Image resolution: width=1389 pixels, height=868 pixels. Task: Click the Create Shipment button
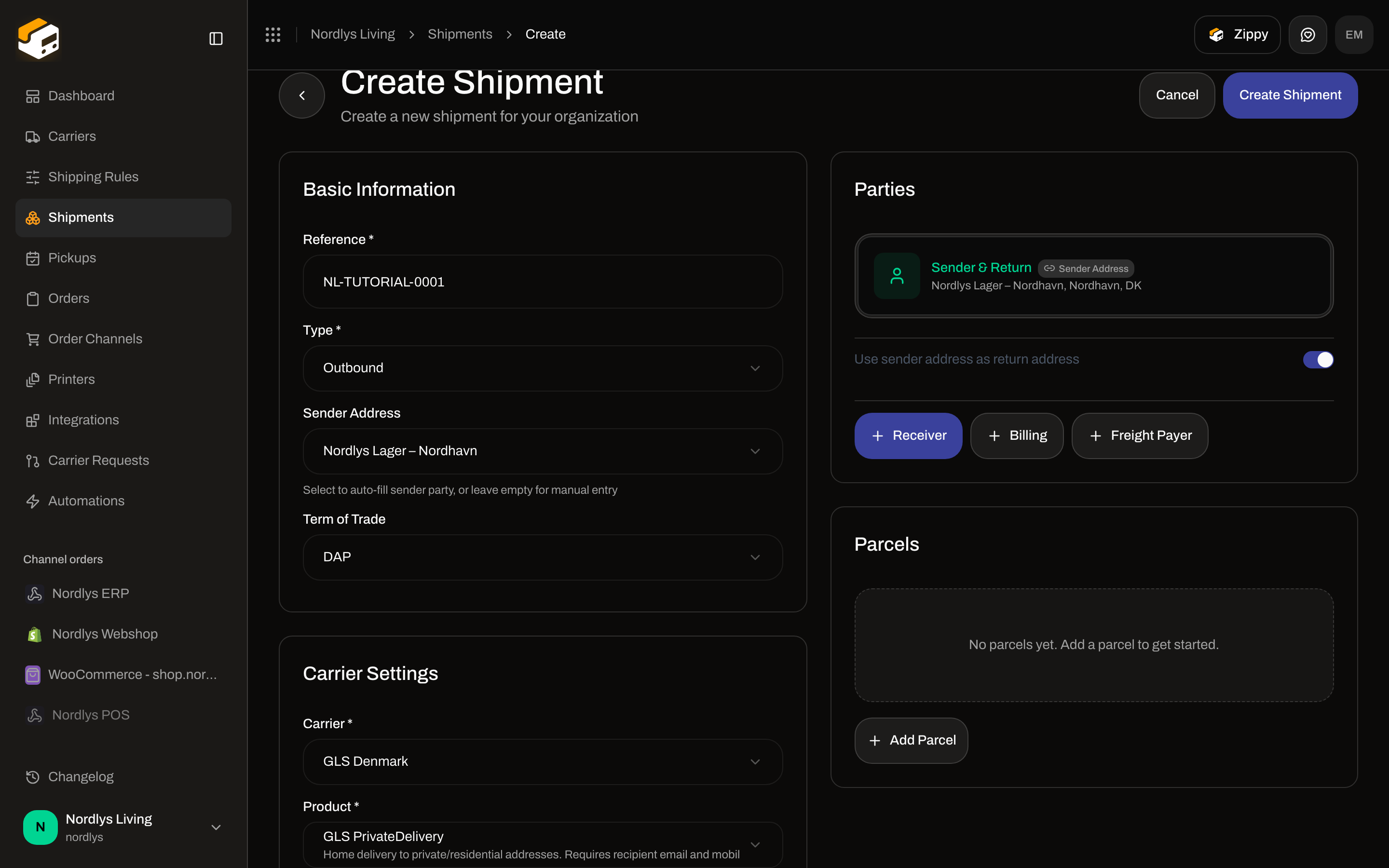coord(1290,95)
